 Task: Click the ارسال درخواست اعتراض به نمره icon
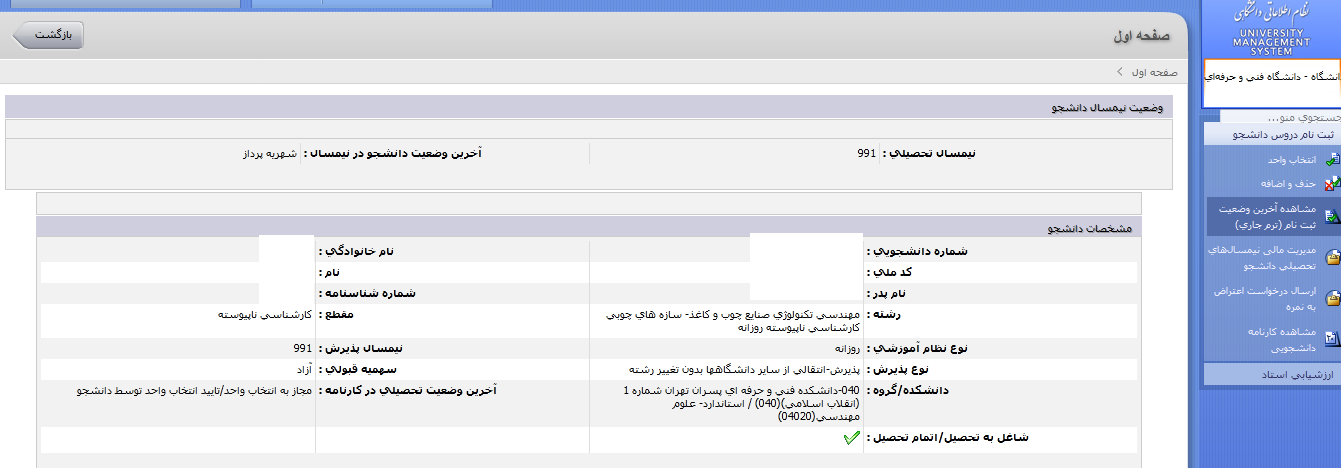point(1332,298)
